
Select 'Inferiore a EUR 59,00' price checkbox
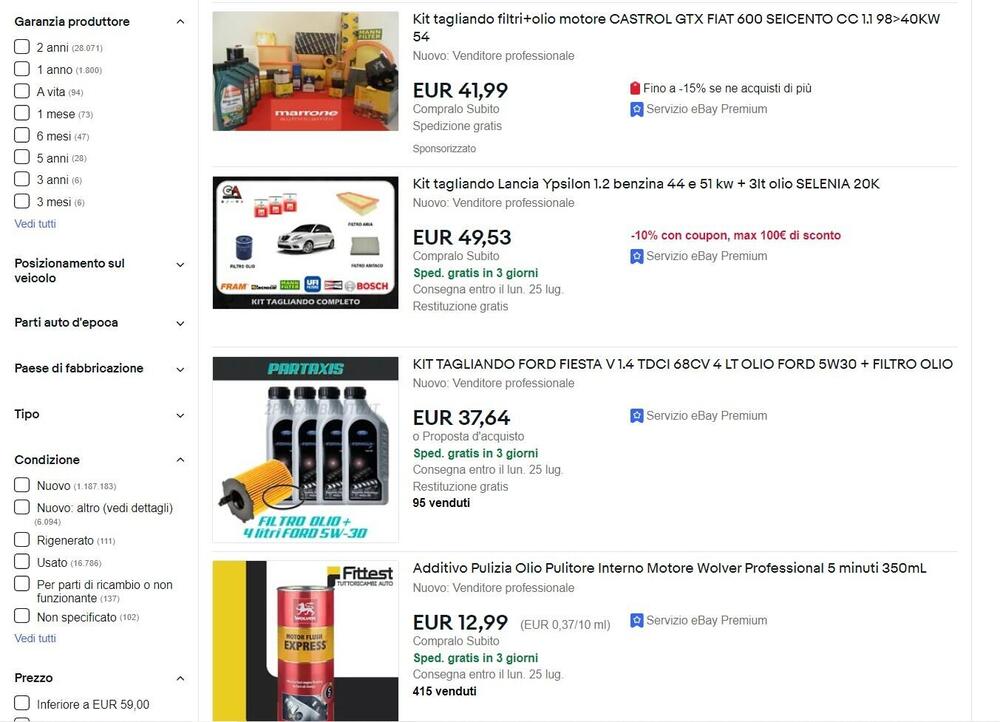(x=22, y=704)
